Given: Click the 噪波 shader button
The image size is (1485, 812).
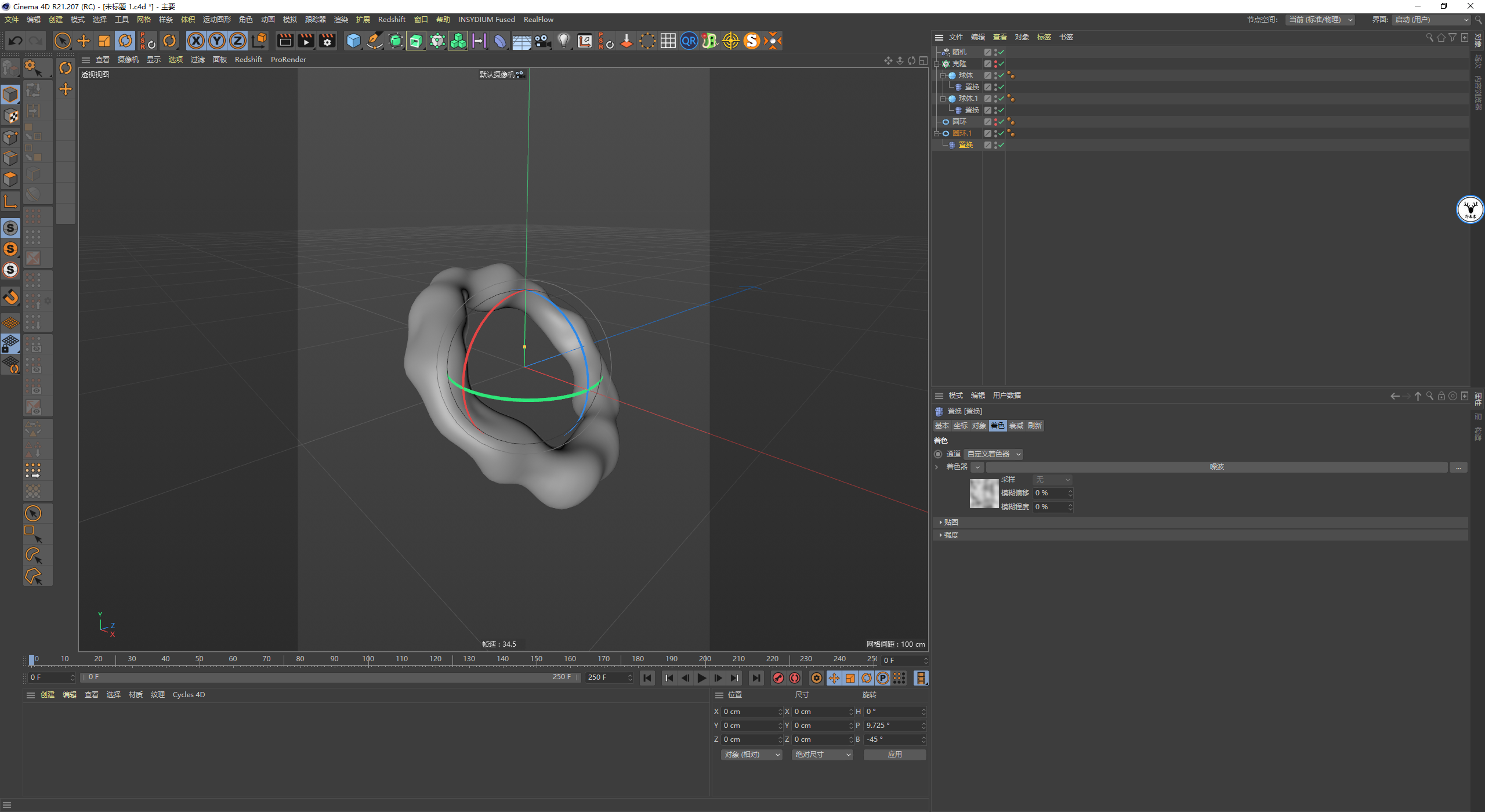Looking at the screenshot, I should pos(1216,467).
